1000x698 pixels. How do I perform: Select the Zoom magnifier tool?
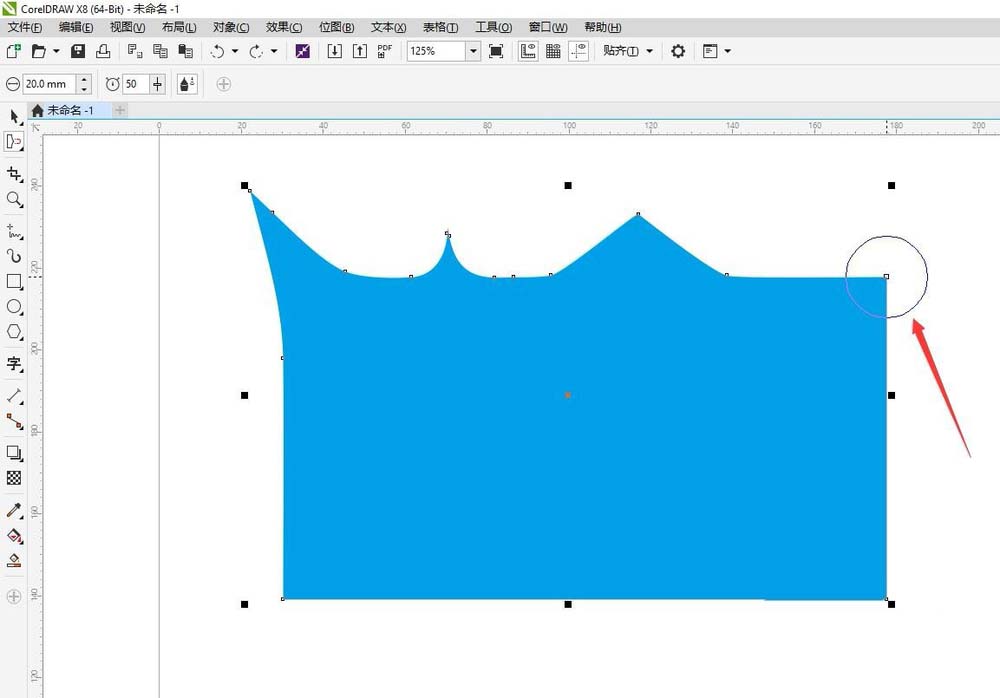pyautogui.click(x=14, y=200)
